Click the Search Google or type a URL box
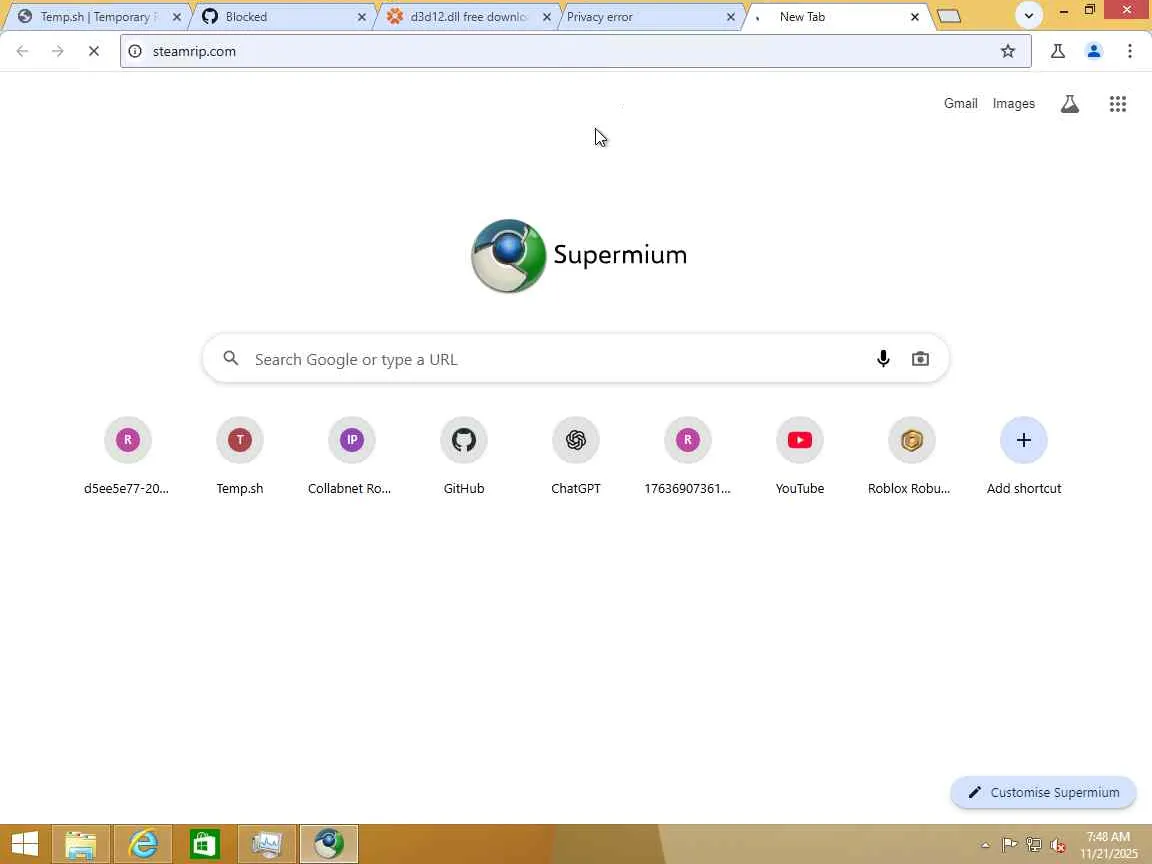 coord(575,359)
